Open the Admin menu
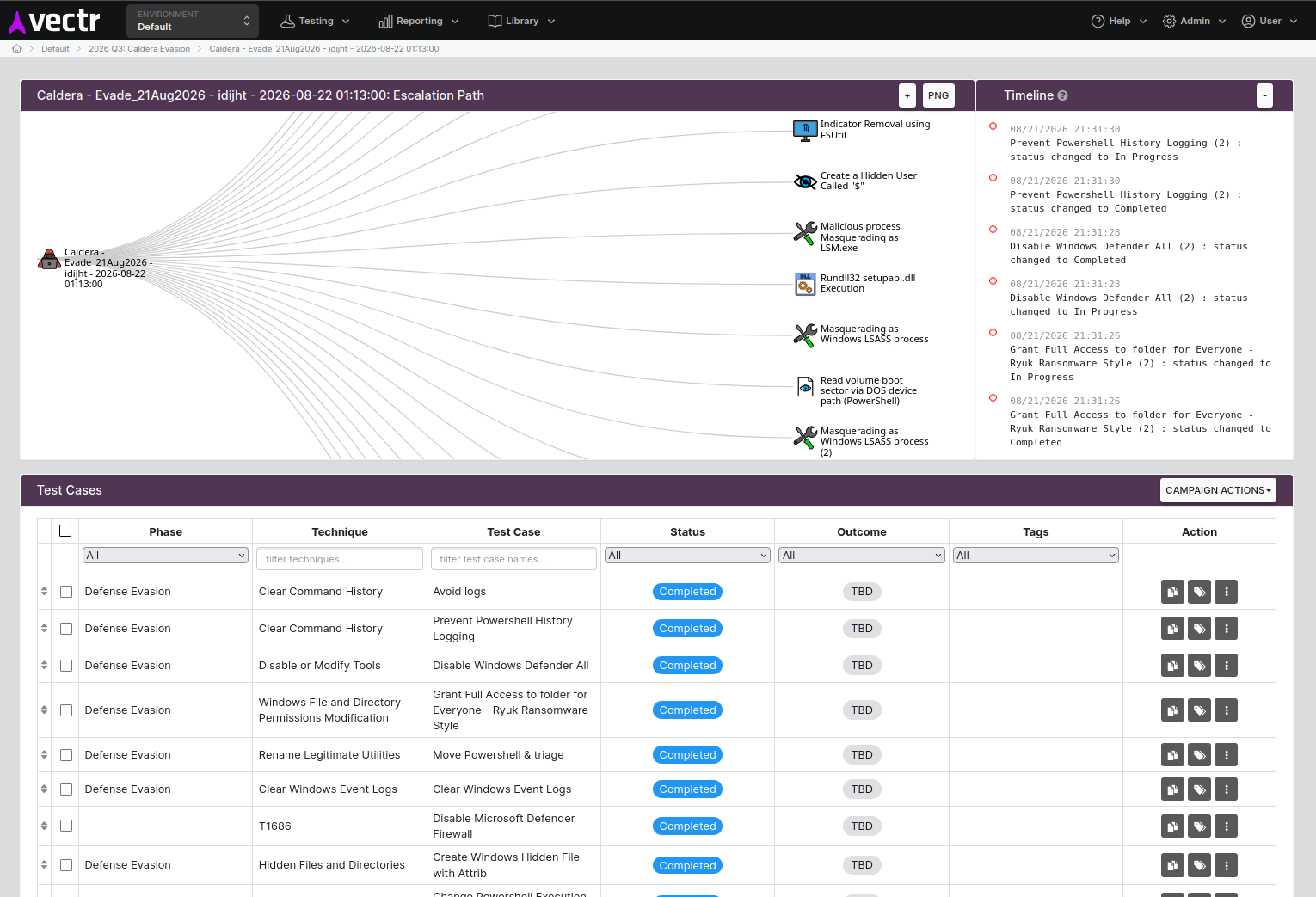Screen dimensions: 1316x897 [x=1195, y=21]
